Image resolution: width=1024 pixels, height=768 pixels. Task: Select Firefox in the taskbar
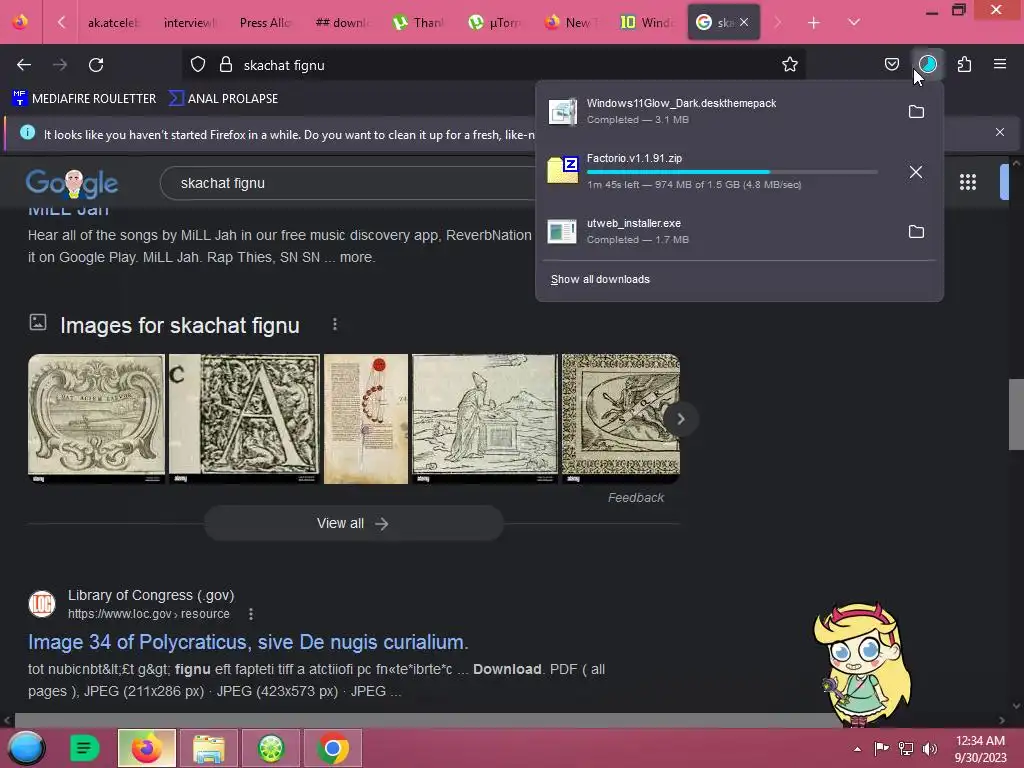click(x=147, y=748)
